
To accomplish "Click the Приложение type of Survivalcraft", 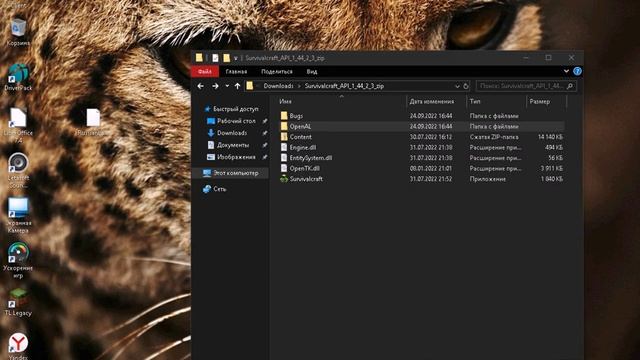I will coord(488,179).
